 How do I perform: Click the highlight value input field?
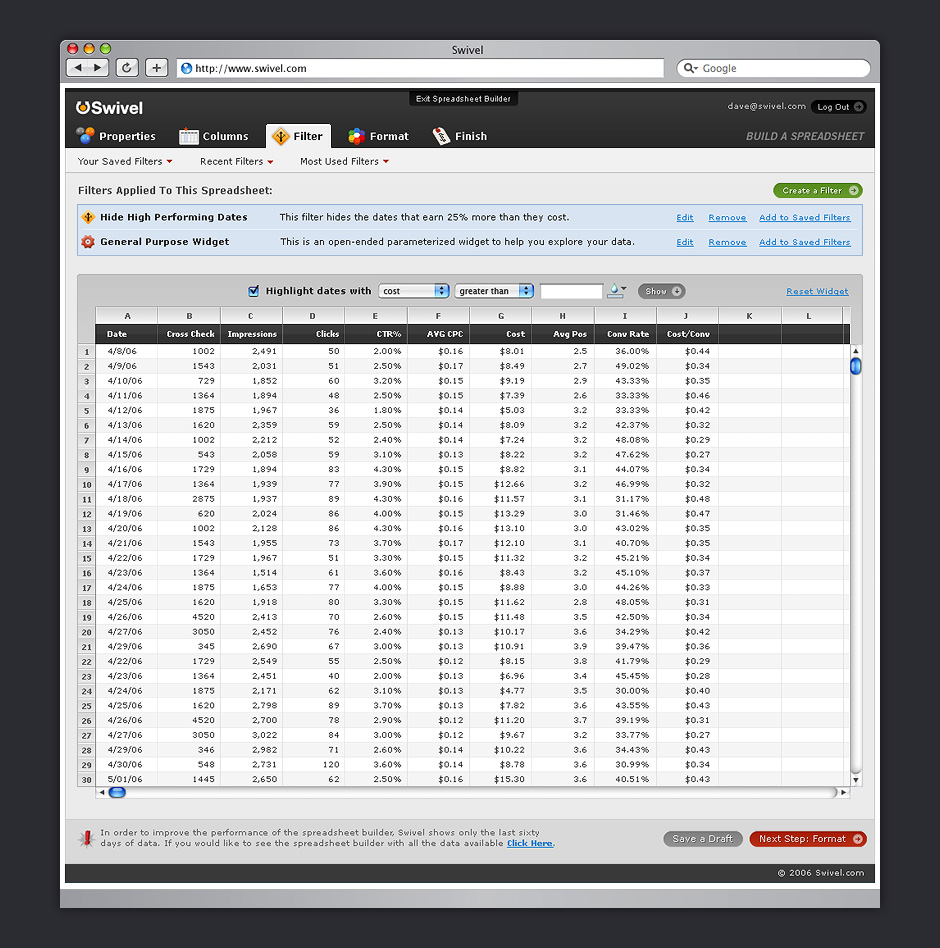(x=571, y=291)
